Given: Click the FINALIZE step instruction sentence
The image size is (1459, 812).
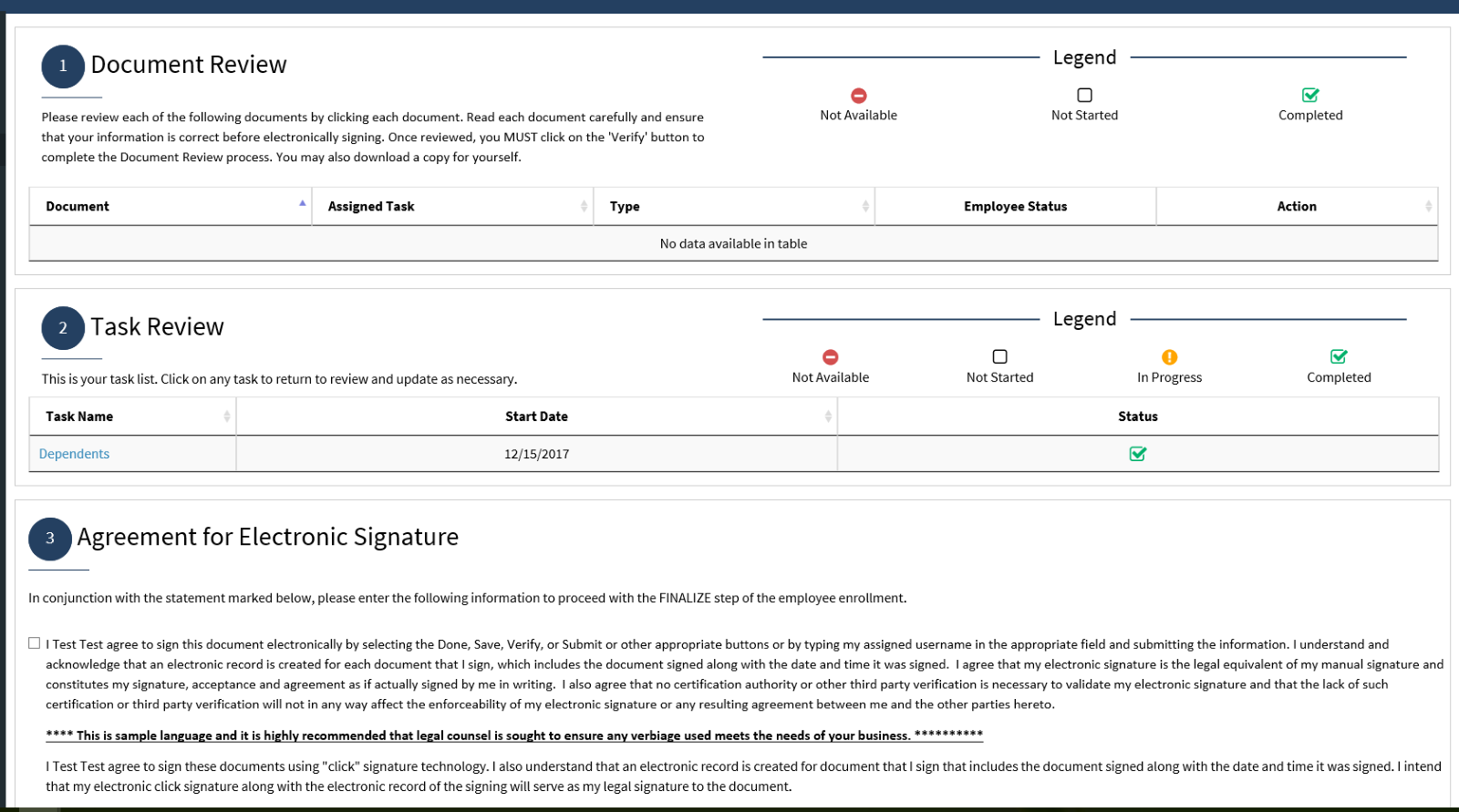Looking at the screenshot, I should 467,598.
